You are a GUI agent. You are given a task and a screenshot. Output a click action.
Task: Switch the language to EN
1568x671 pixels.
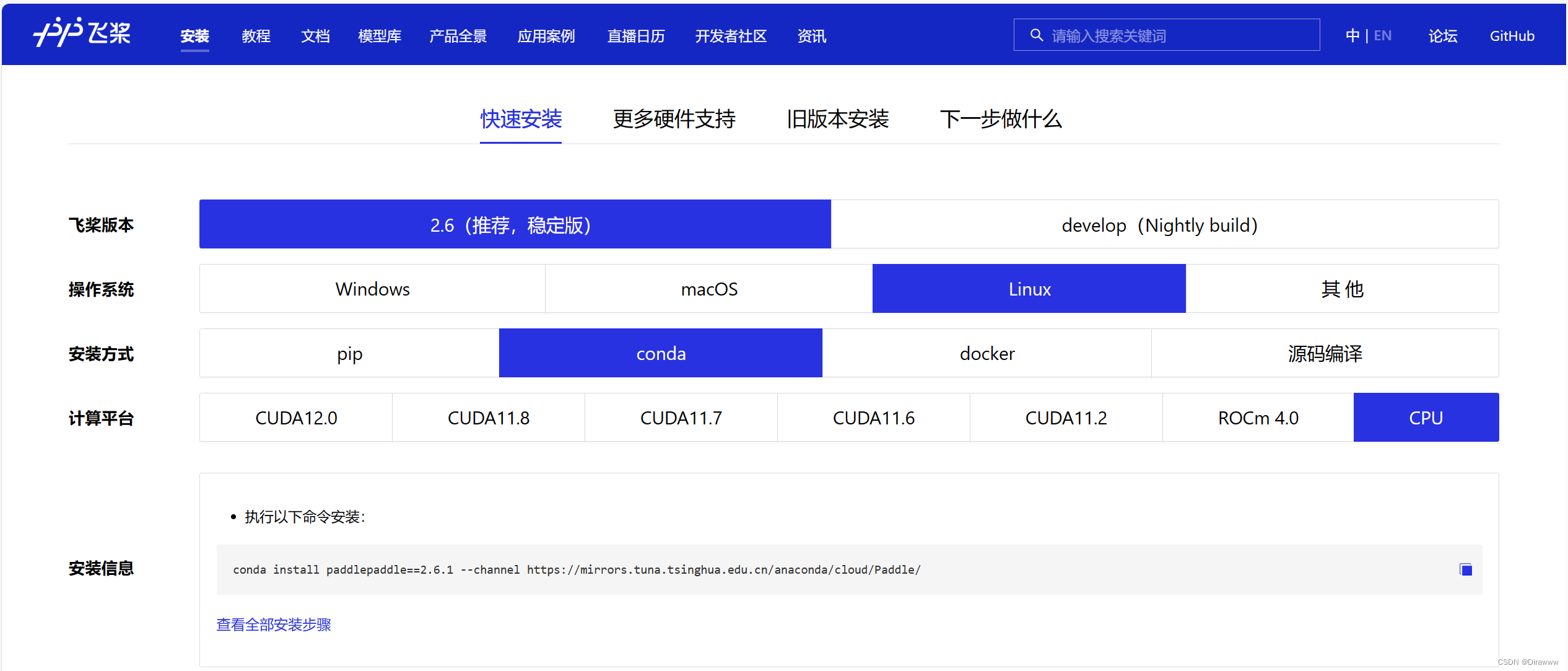click(1382, 36)
